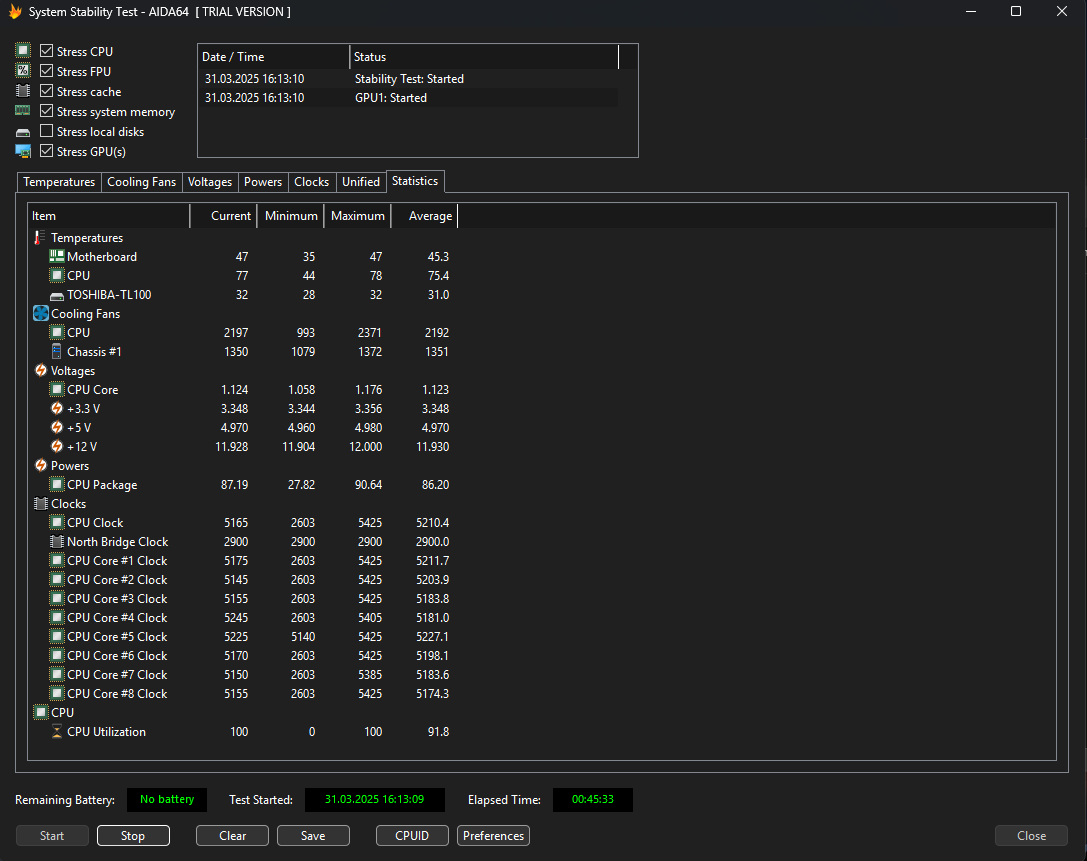Toggle the Stress system memory checkbox

[46, 111]
